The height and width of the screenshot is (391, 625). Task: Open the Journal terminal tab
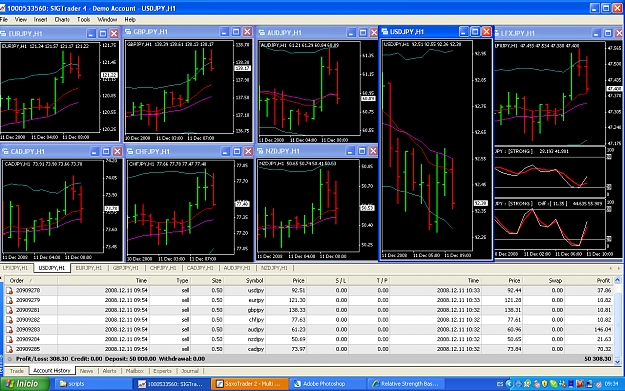click(x=190, y=371)
